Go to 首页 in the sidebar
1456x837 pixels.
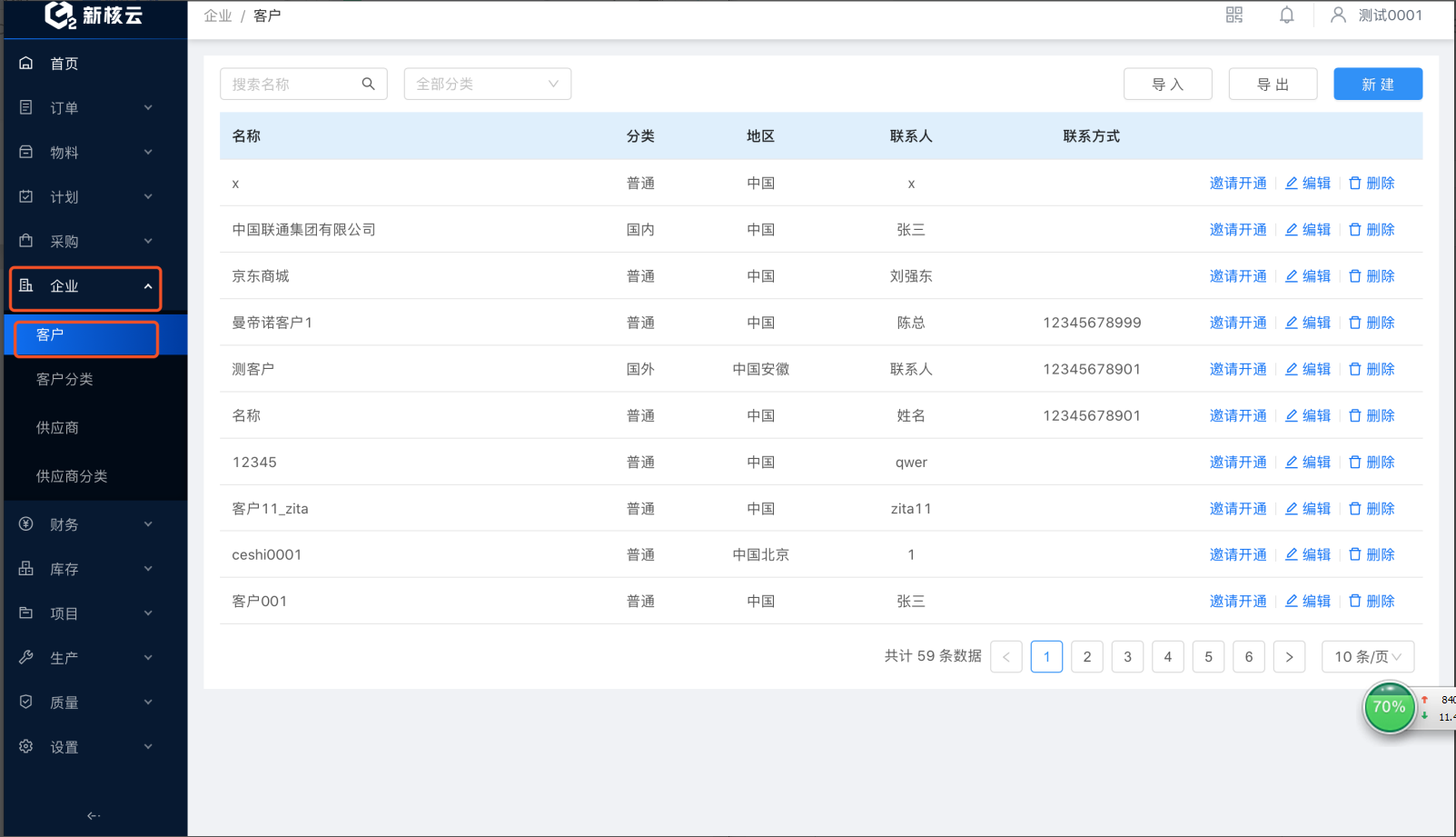pos(64,63)
